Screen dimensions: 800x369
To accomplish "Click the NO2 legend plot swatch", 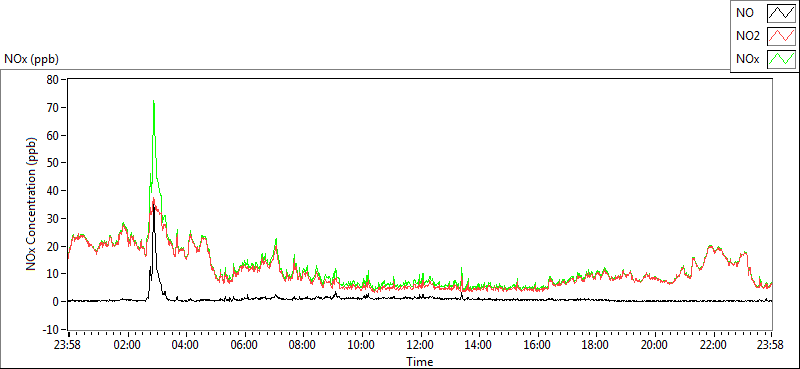I will click(782, 36).
